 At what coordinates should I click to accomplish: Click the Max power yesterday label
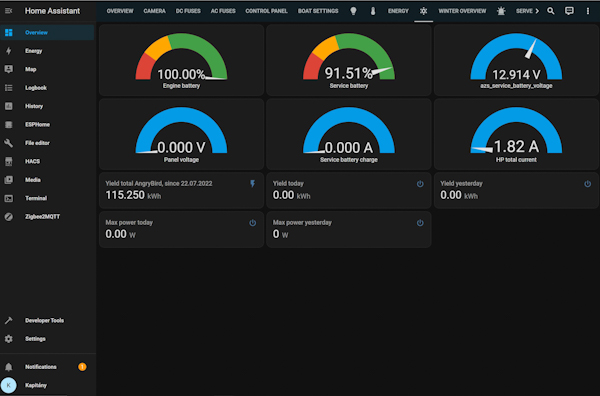pyautogui.click(x=302, y=223)
